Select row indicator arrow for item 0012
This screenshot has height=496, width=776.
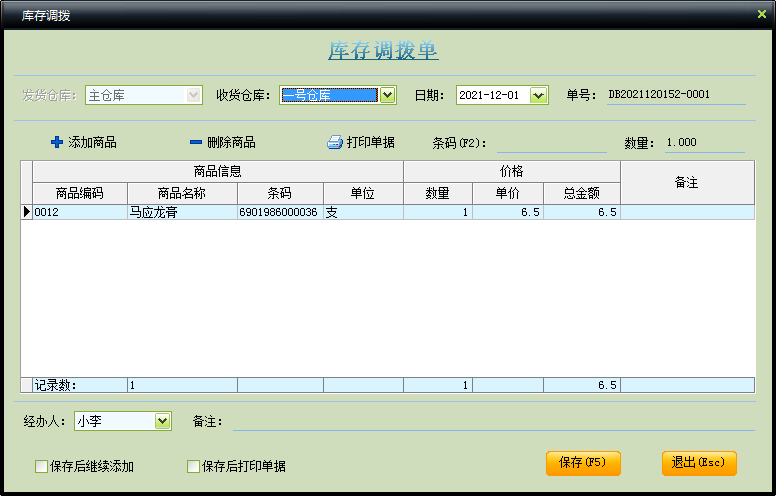(27, 212)
